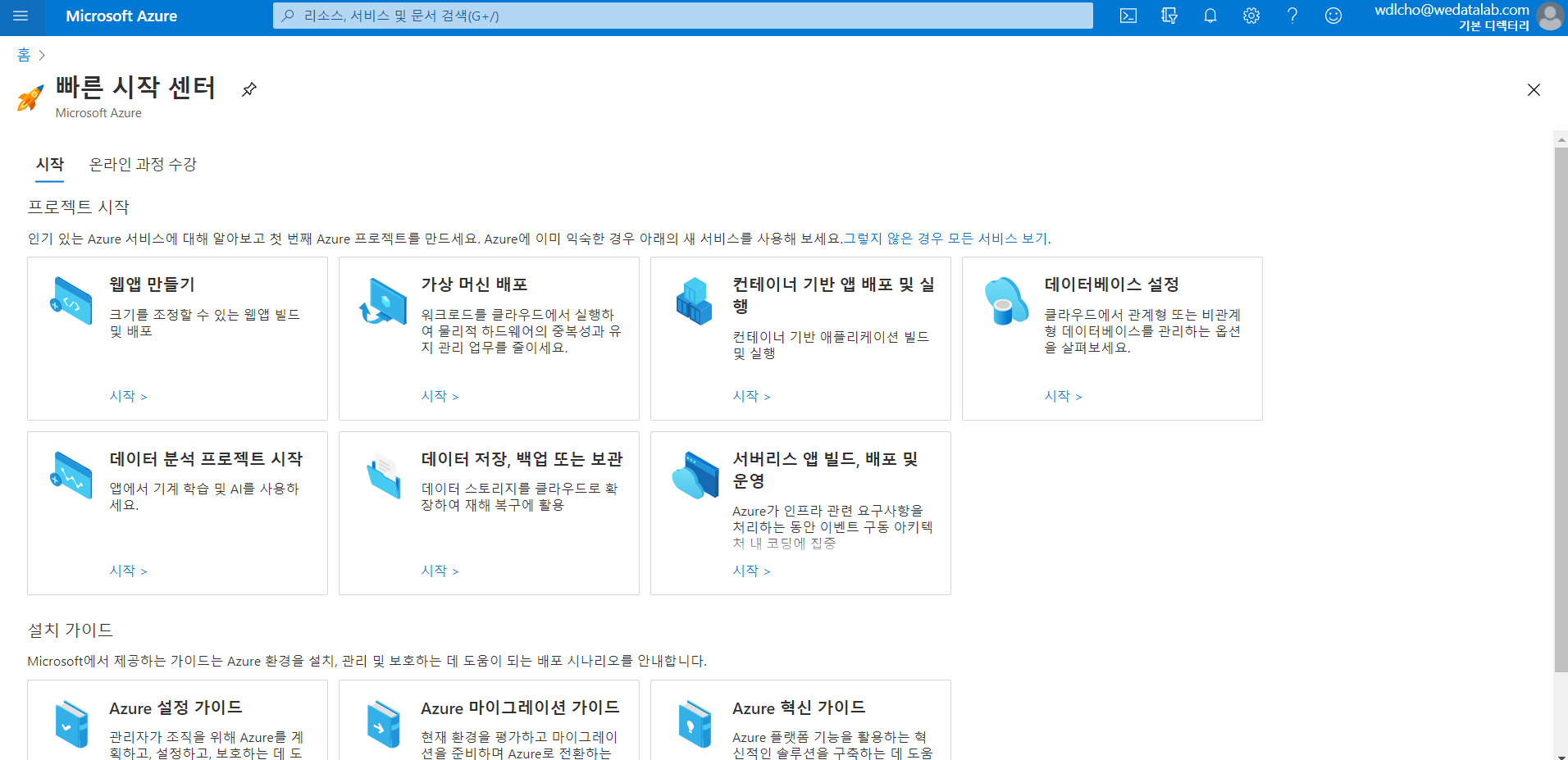The image size is (1568, 760).
Task: Click the Azure 설정 가이드 book icon
Action: [71, 724]
